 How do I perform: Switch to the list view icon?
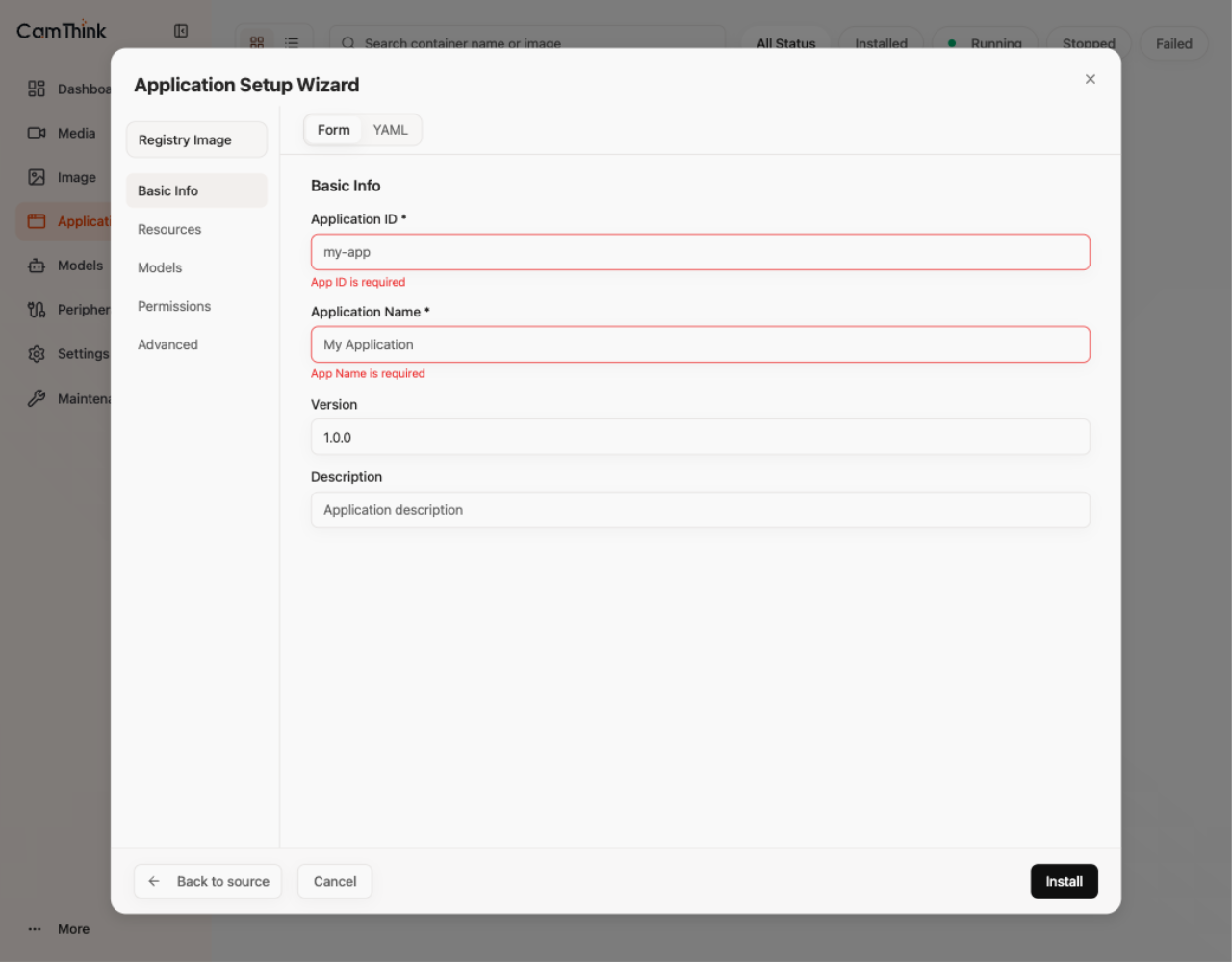pos(292,42)
